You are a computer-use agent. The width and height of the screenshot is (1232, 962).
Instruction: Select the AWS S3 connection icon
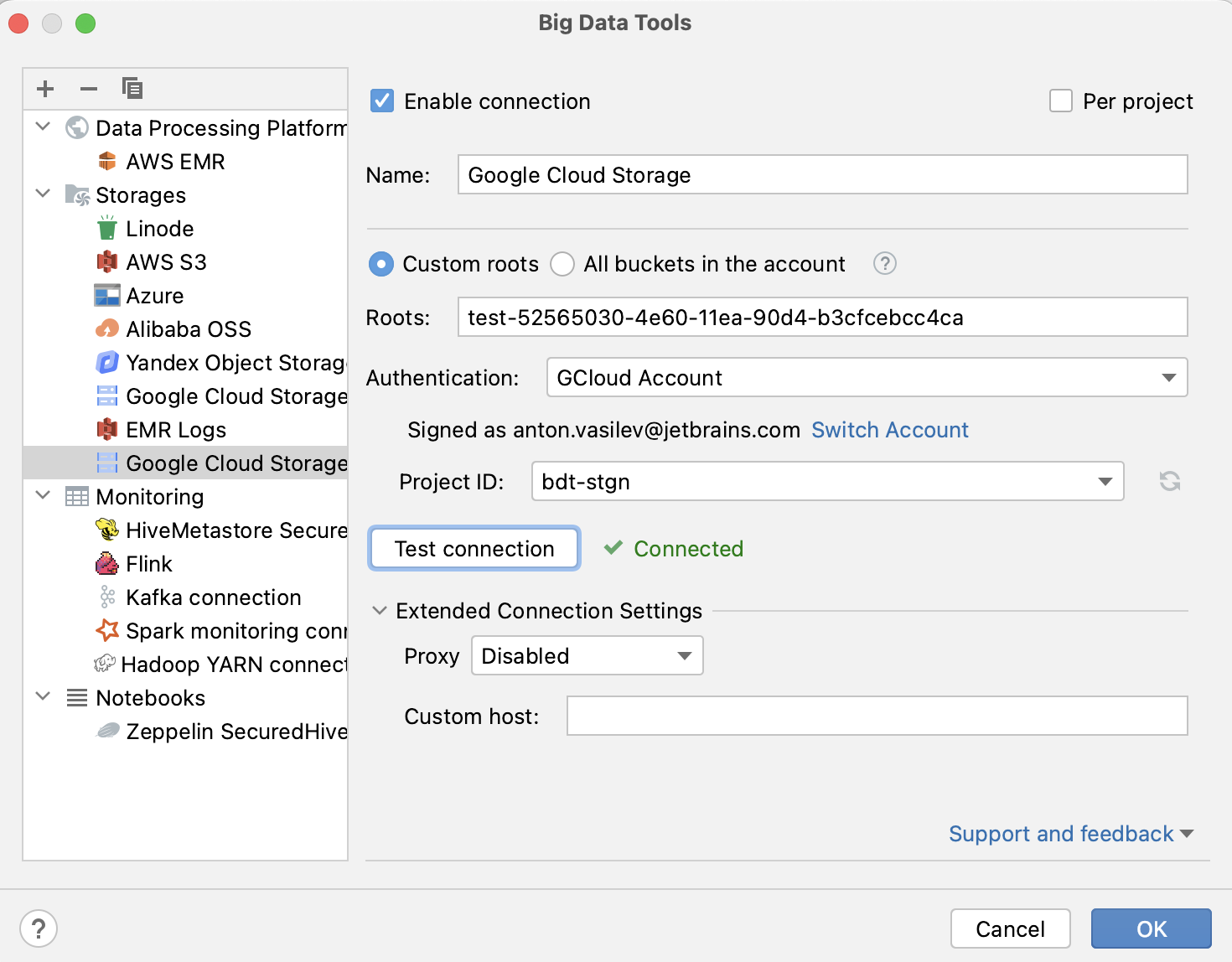point(108,261)
